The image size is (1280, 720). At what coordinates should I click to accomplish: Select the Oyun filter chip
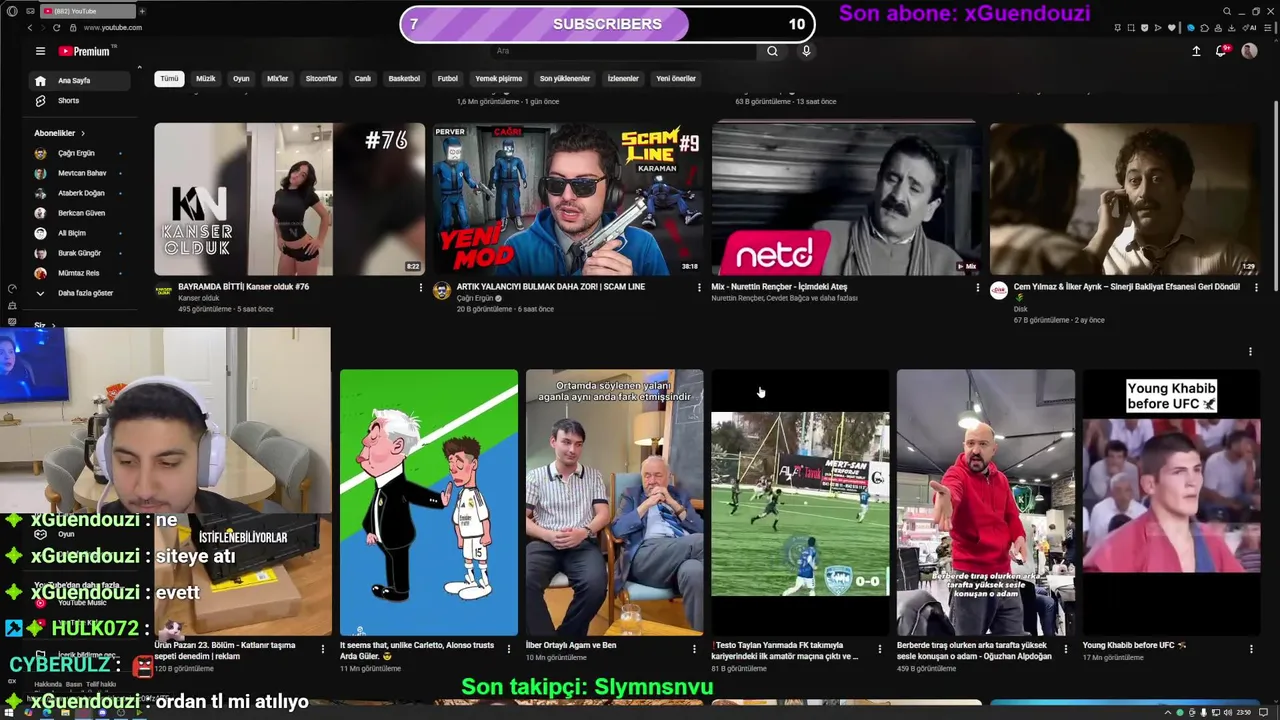(x=241, y=78)
